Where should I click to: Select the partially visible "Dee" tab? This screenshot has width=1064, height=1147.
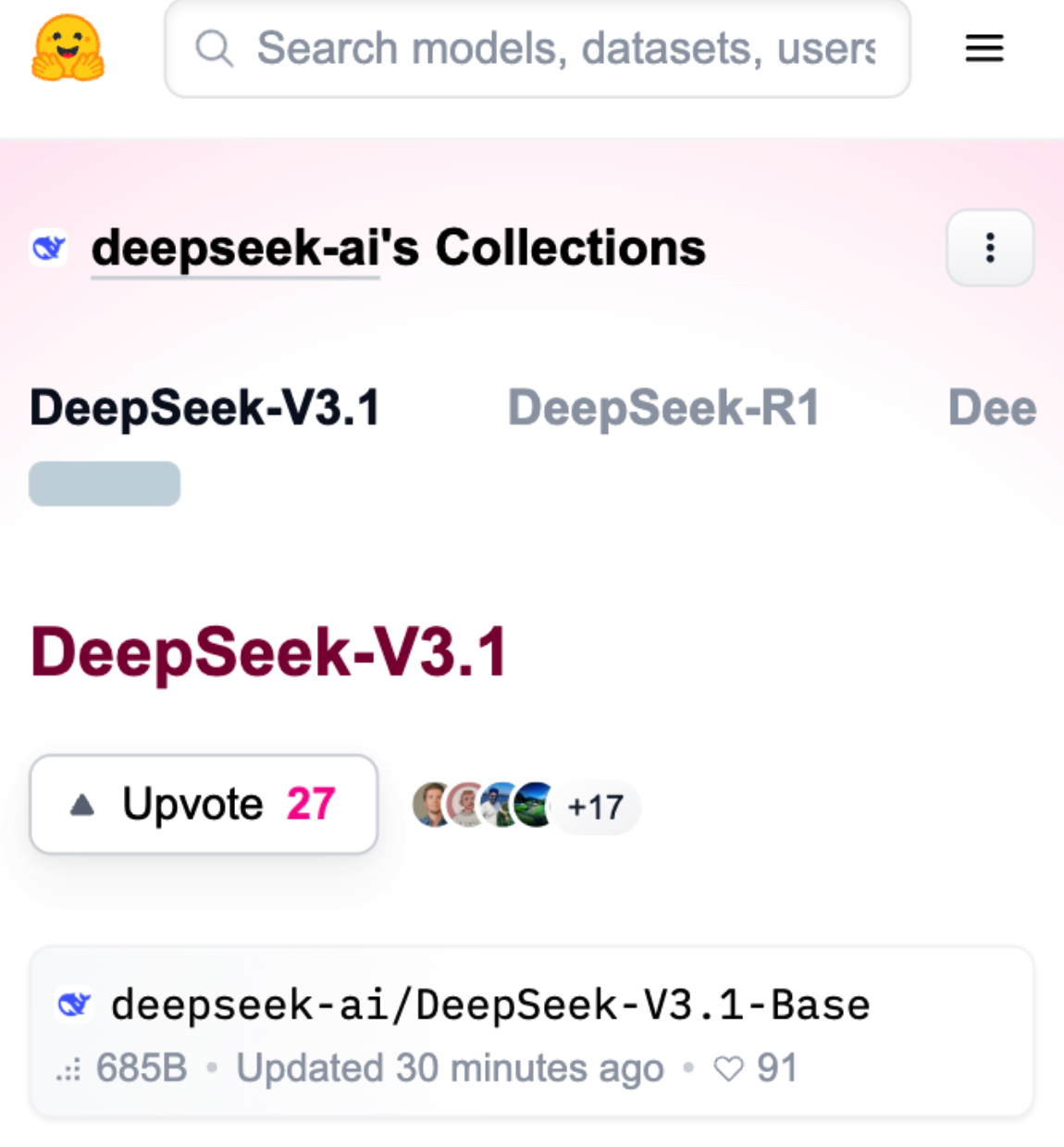(x=992, y=408)
